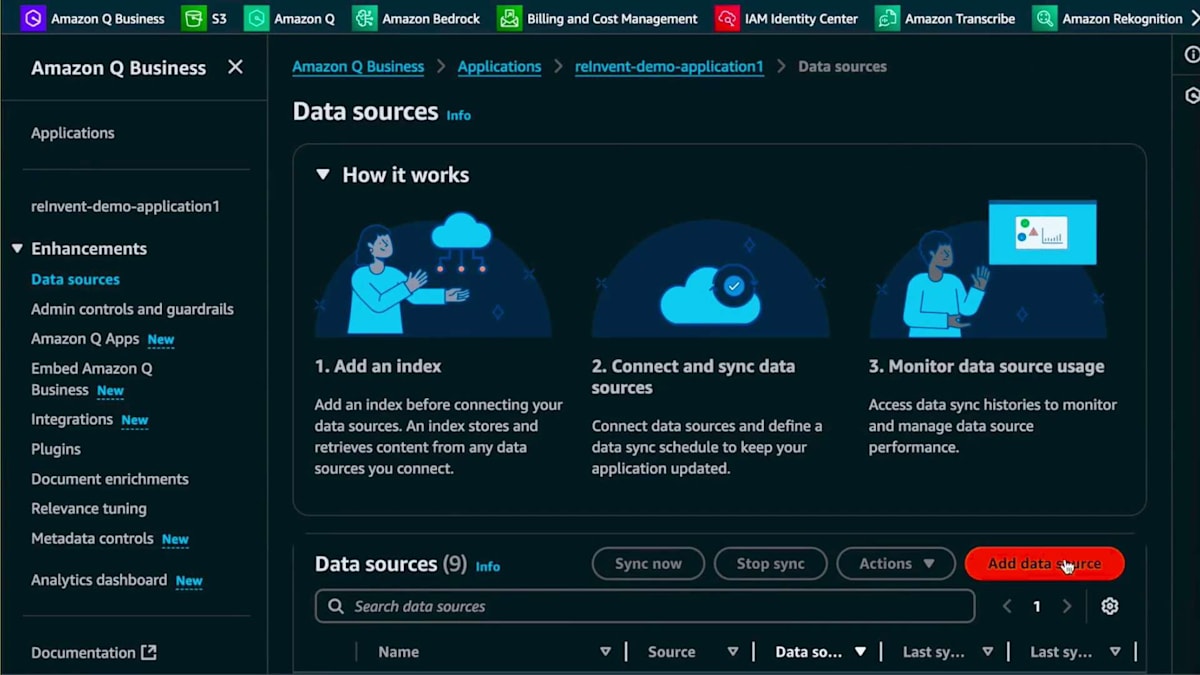
Task: Click external link icon next to Documentation
Action: (x=148, y=652)
